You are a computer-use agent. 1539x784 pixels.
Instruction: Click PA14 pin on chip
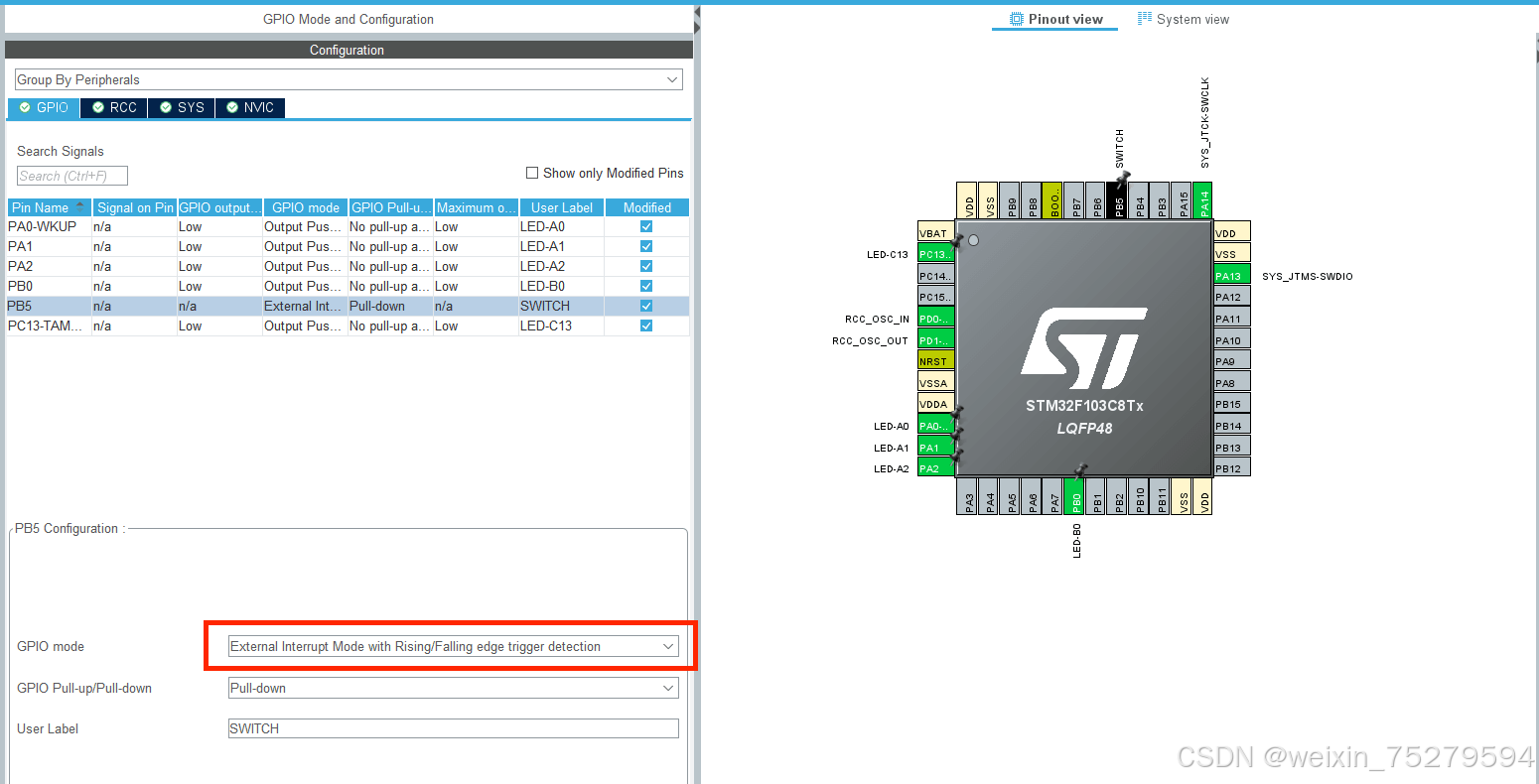1203,200
